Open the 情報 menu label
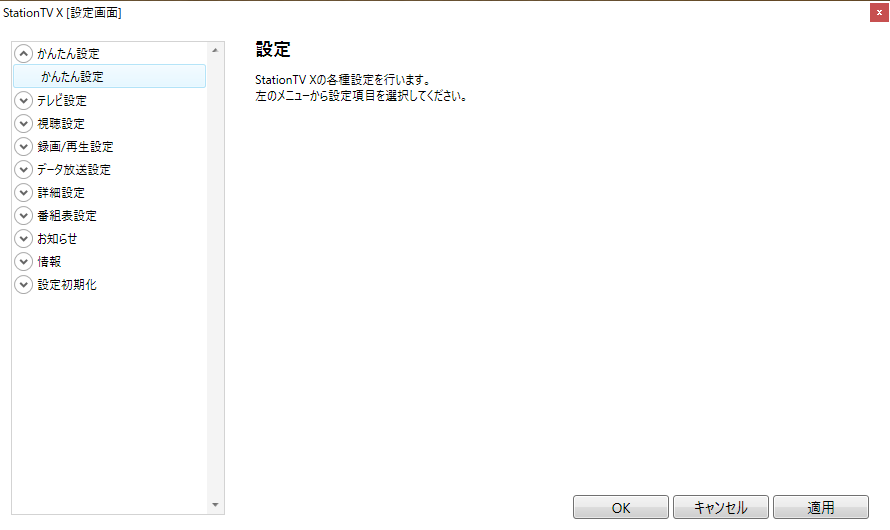890x530 pixels. click(49, 261)
